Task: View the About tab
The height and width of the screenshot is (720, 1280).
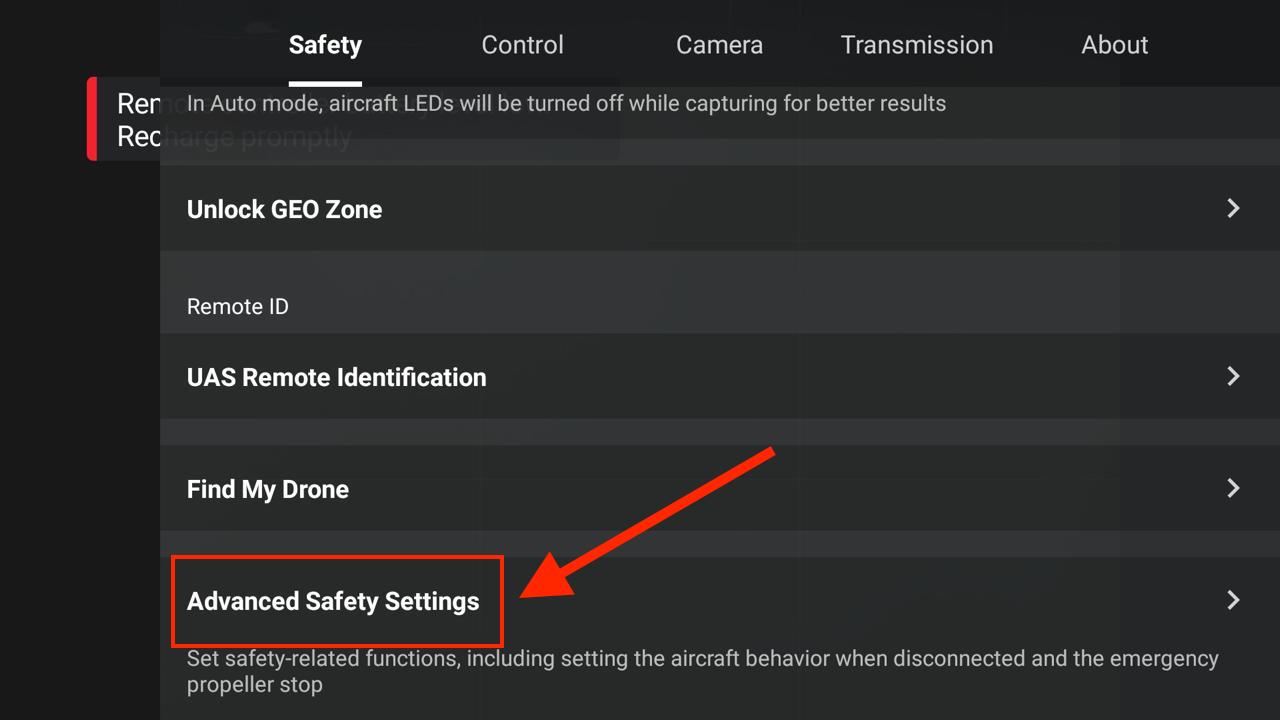Action: [1114, 44]
